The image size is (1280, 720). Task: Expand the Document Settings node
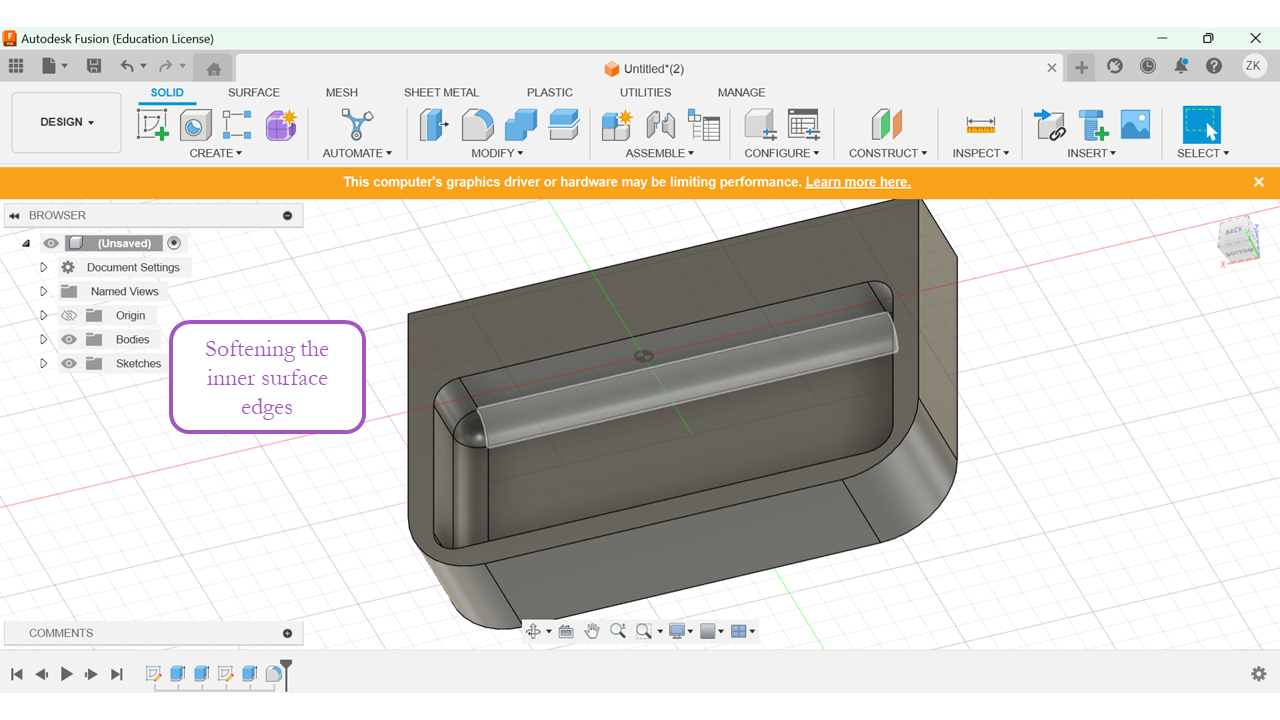(43, 267)
